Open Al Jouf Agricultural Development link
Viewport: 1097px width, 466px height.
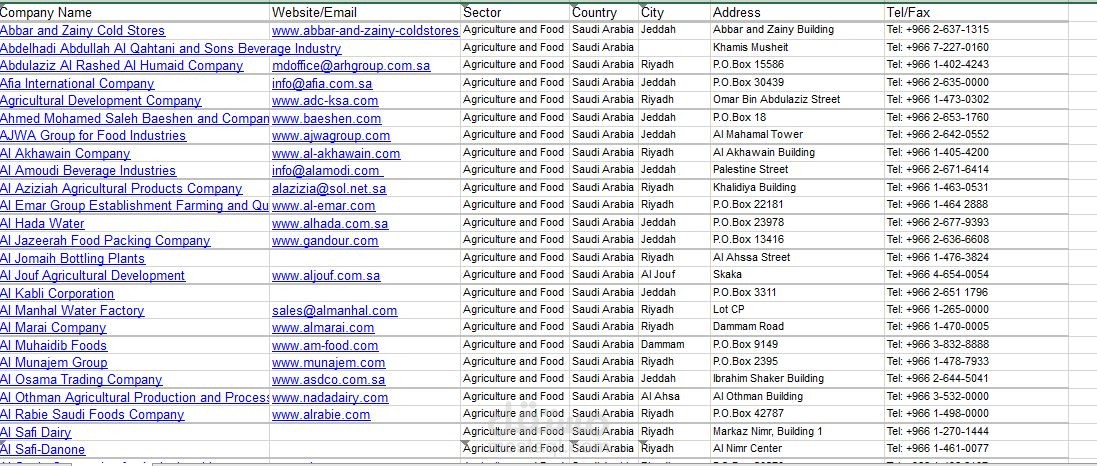[92, 276]
